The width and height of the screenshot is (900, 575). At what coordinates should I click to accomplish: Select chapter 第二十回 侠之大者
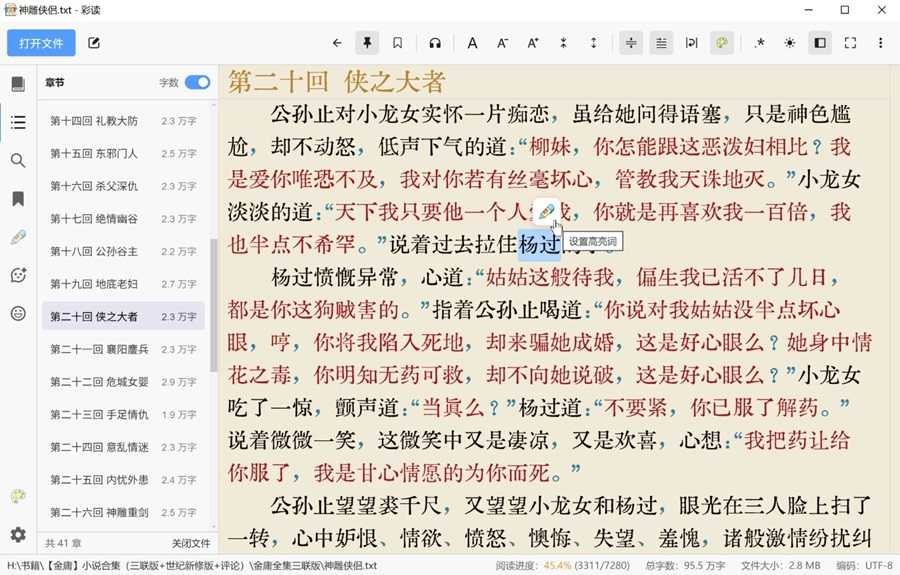[x=123, y=317]
